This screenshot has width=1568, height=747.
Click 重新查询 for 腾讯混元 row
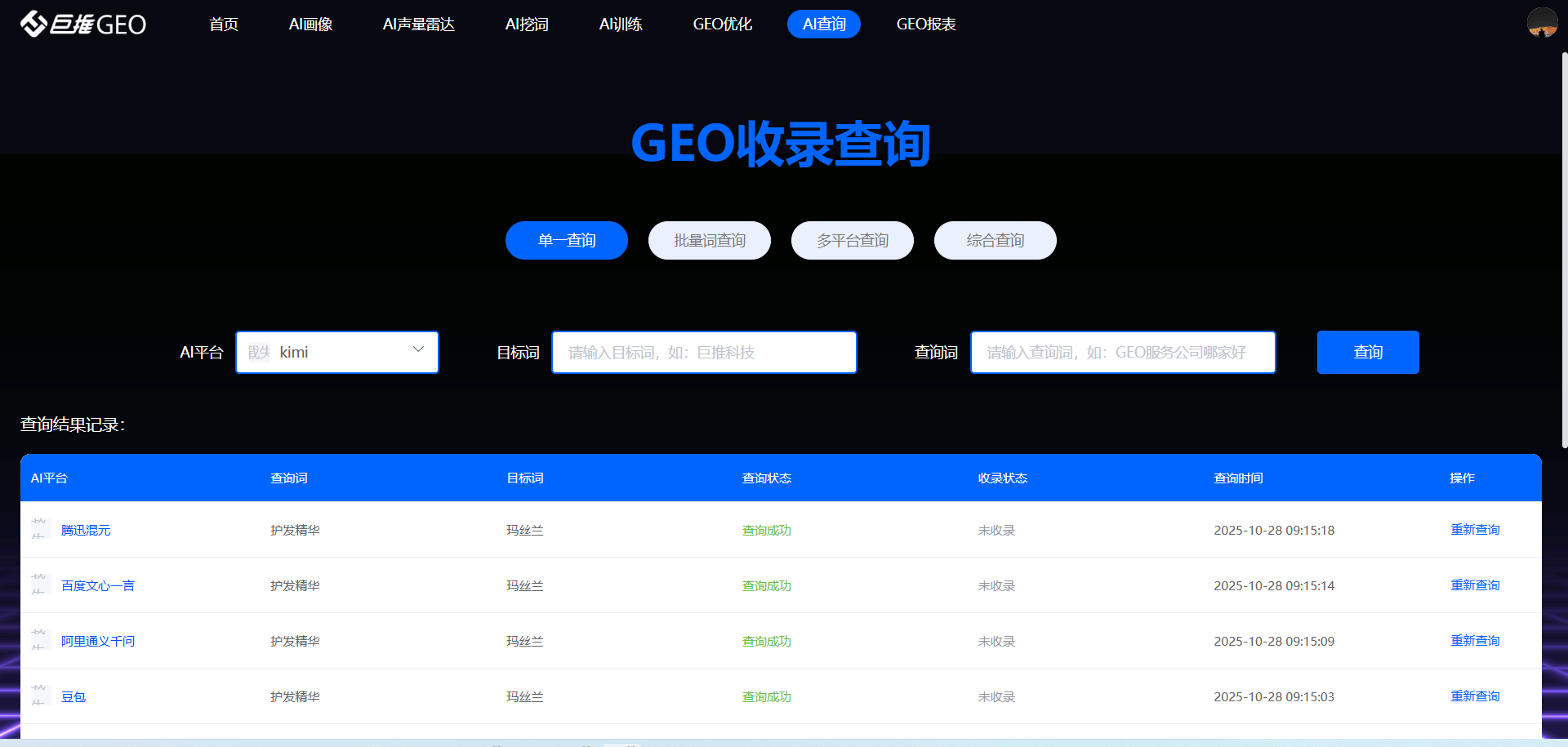(1474, 530)
